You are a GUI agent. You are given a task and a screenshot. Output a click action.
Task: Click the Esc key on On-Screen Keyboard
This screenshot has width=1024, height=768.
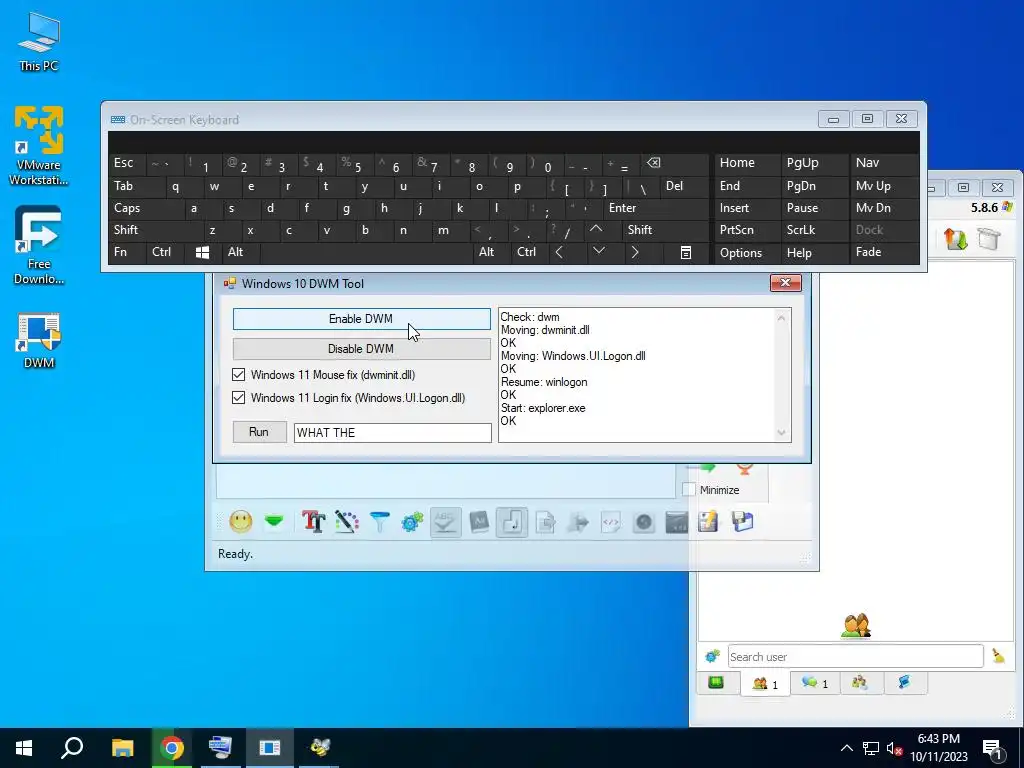pyautogui.click(x=128, y=163)
